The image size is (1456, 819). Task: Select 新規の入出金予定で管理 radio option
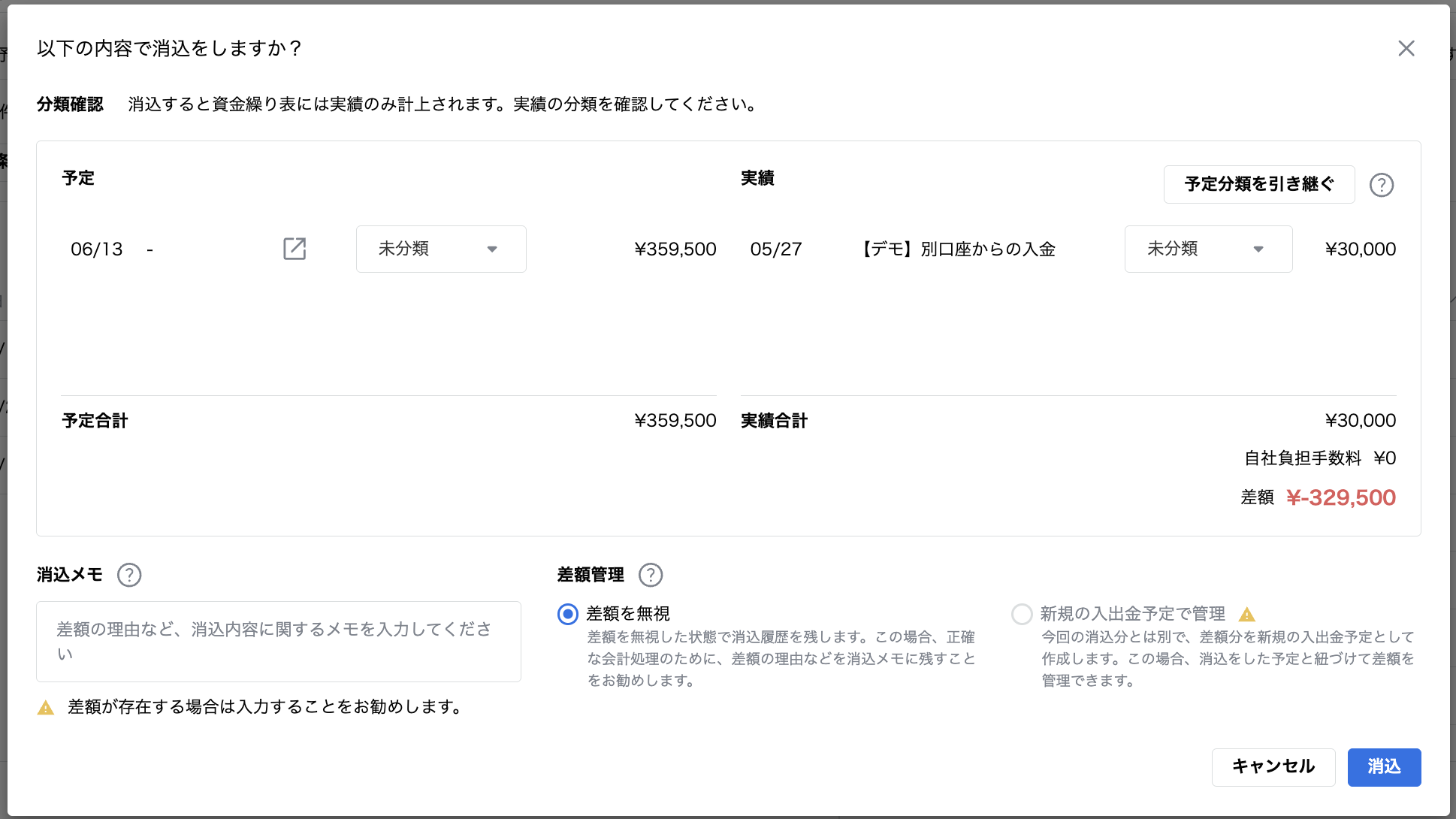coord(1022,615)
